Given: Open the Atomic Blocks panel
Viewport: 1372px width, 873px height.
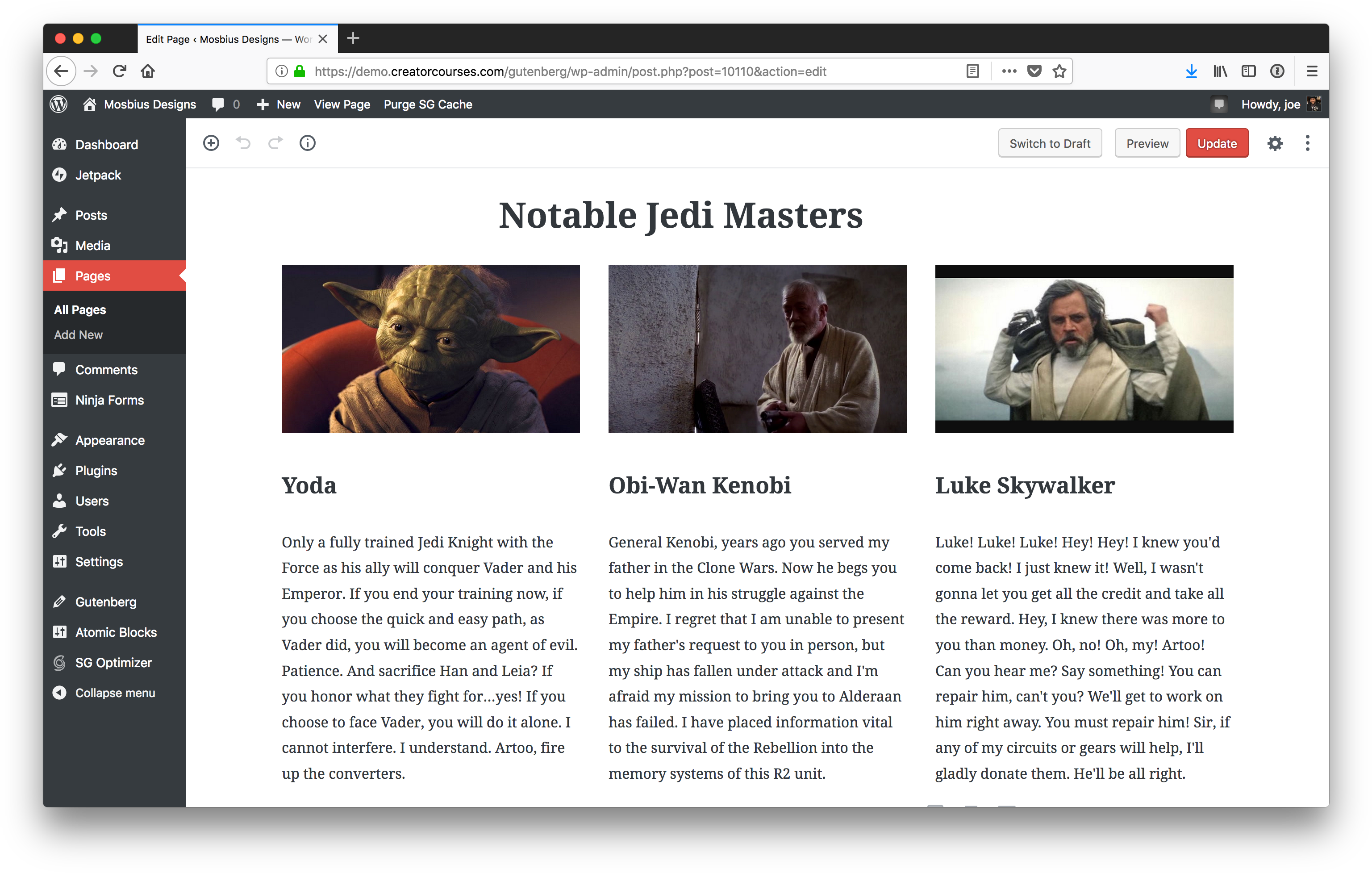Looking at the screenshot, I should 116,632.
